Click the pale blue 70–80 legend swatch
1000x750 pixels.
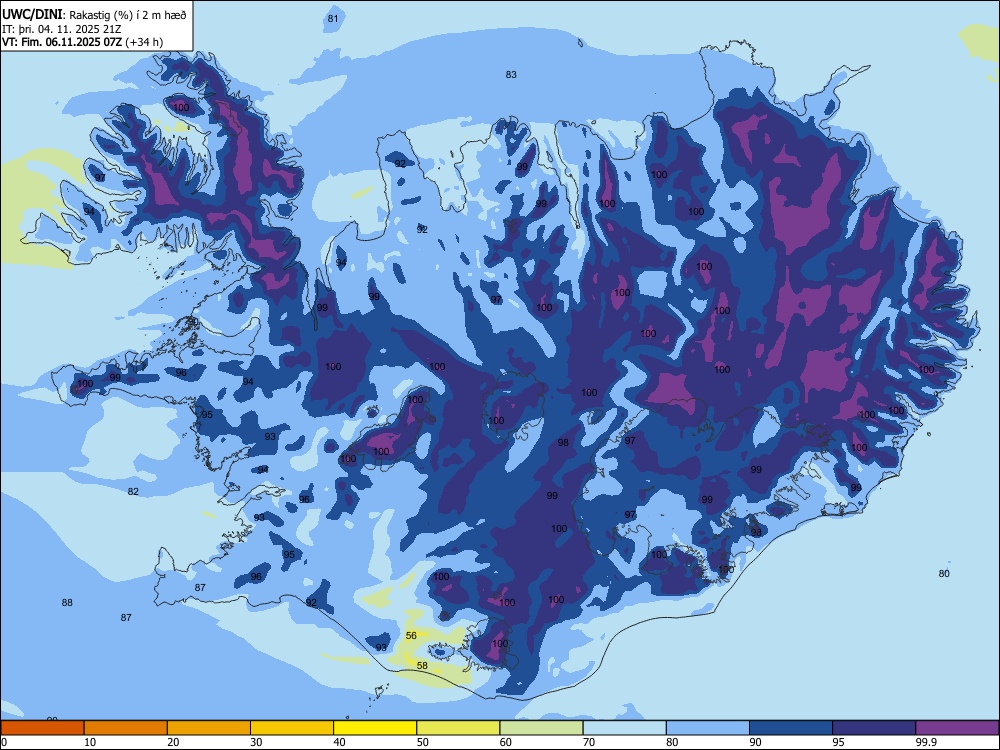pyautogui.click(x=624, y=728)
